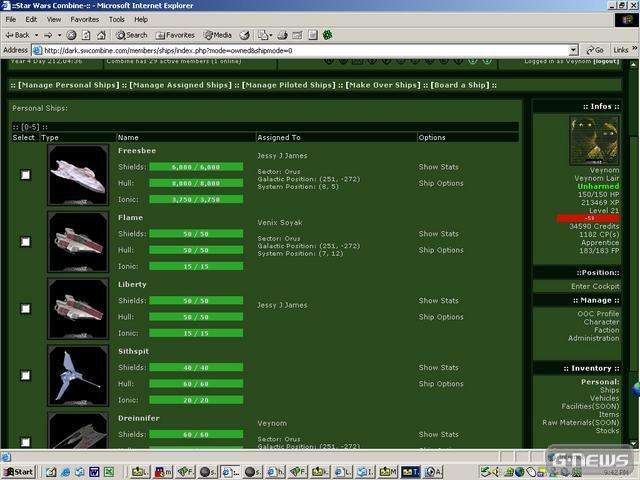Click Freesbee Shields bar 6,000 / 6,000

coord(196,167)
